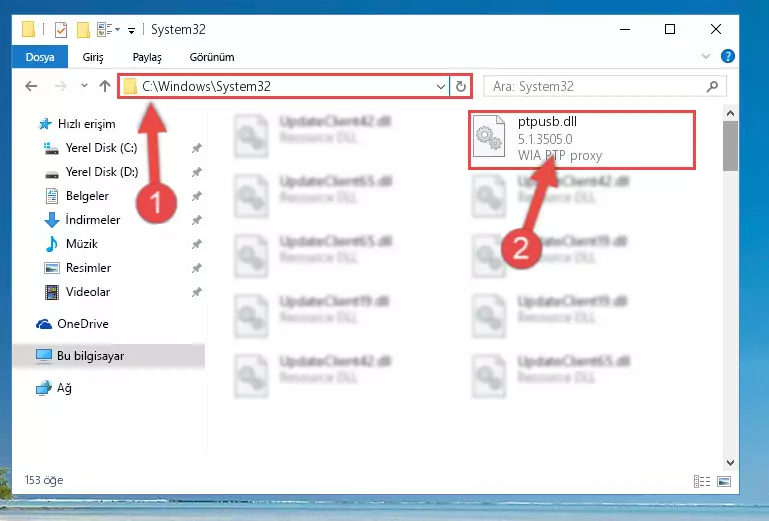This screenshot has height=521, width=769.
Task: Click the ptpusb.dll gear file icon
Action: pyautogui.click(x=489, y=136)
